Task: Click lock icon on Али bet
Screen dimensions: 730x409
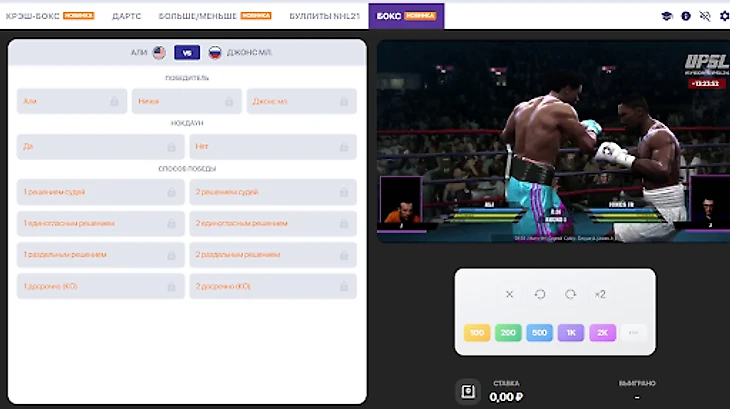Action: pyautogui.click(x=114, y=101)
